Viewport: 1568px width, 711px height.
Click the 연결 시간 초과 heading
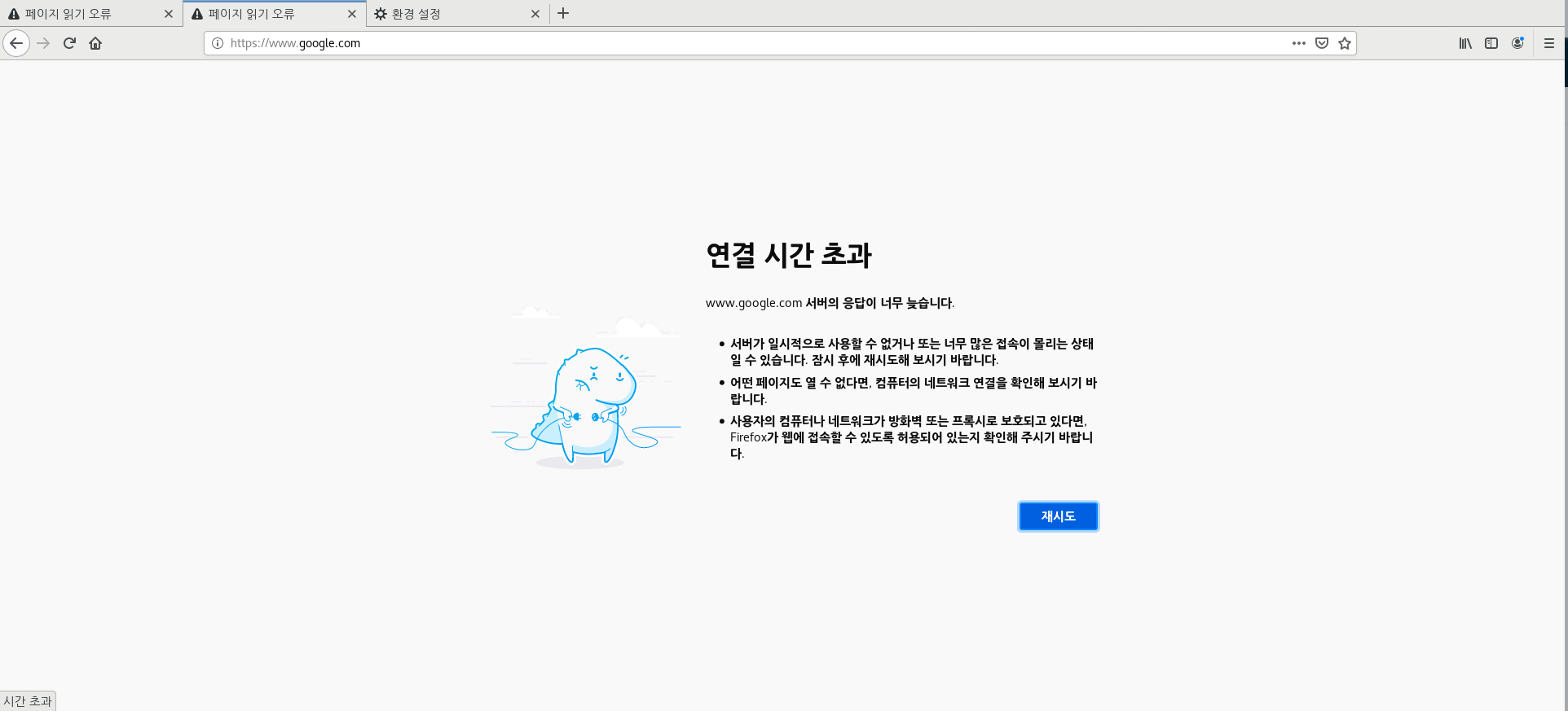click(x=789, y=255)
